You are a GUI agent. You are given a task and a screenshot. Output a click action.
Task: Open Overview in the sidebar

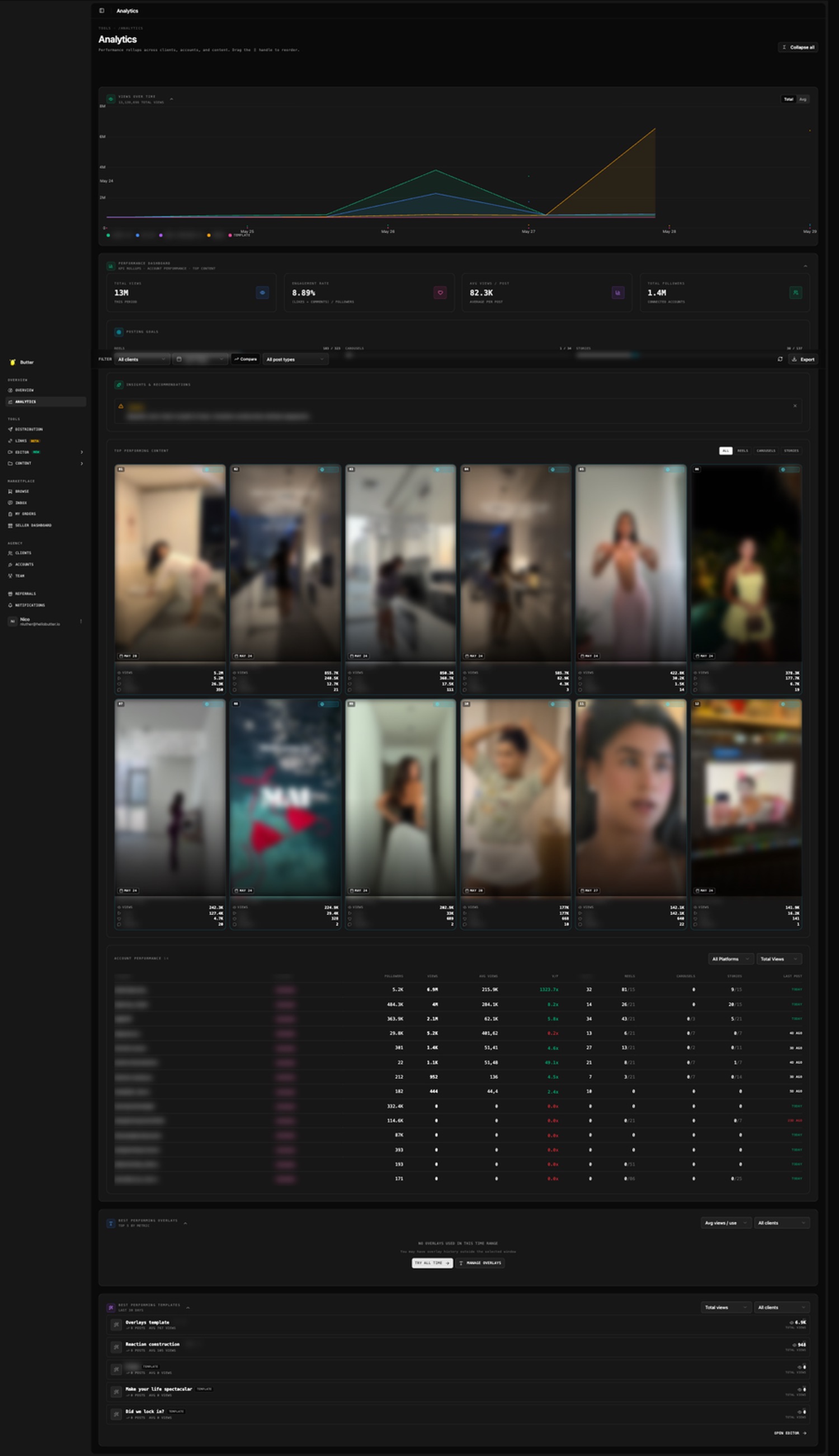(x=45, y=390)
